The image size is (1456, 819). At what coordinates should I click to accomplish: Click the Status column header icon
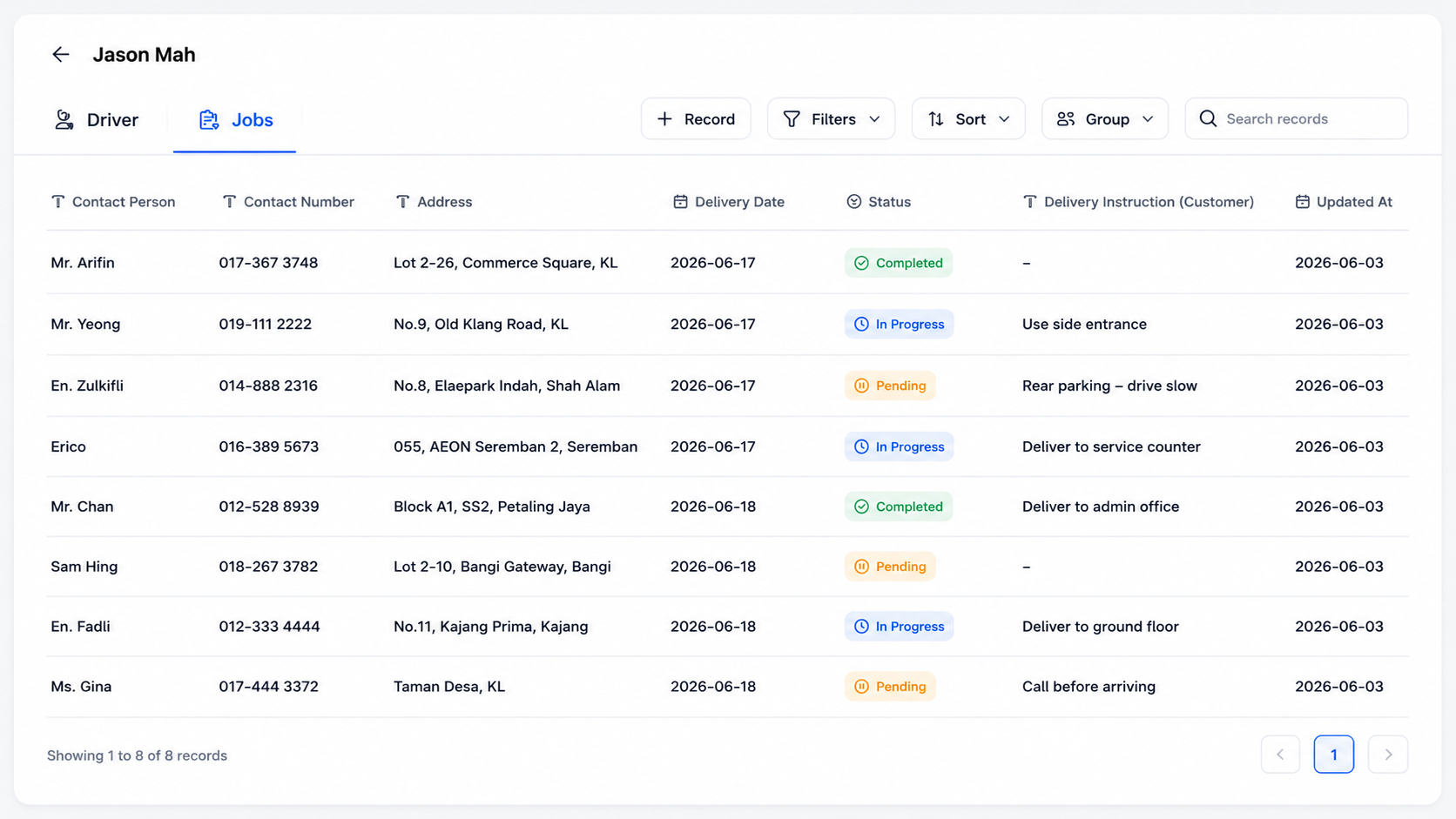[x=854, y=202]
